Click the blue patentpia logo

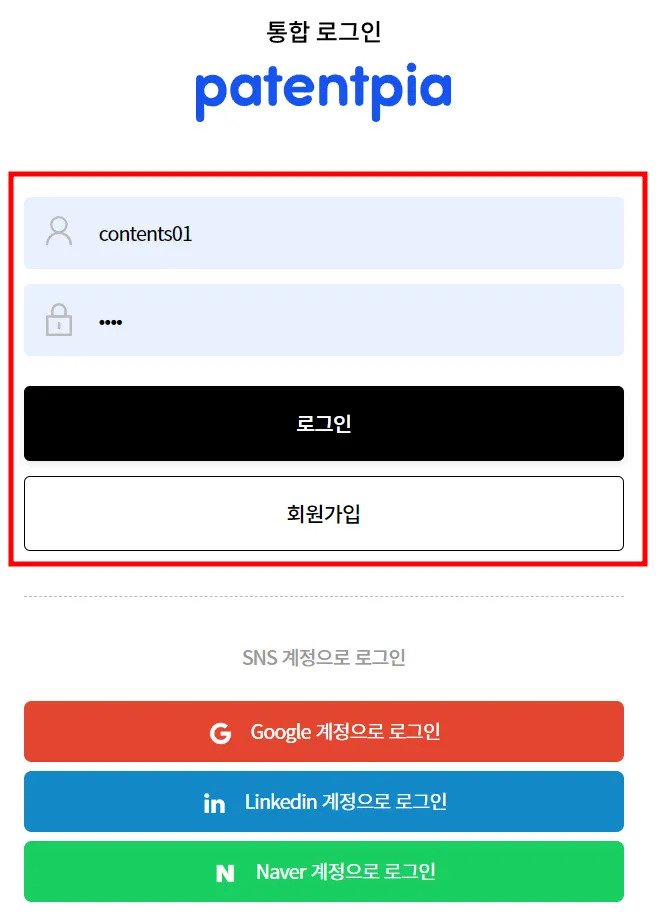323,92
